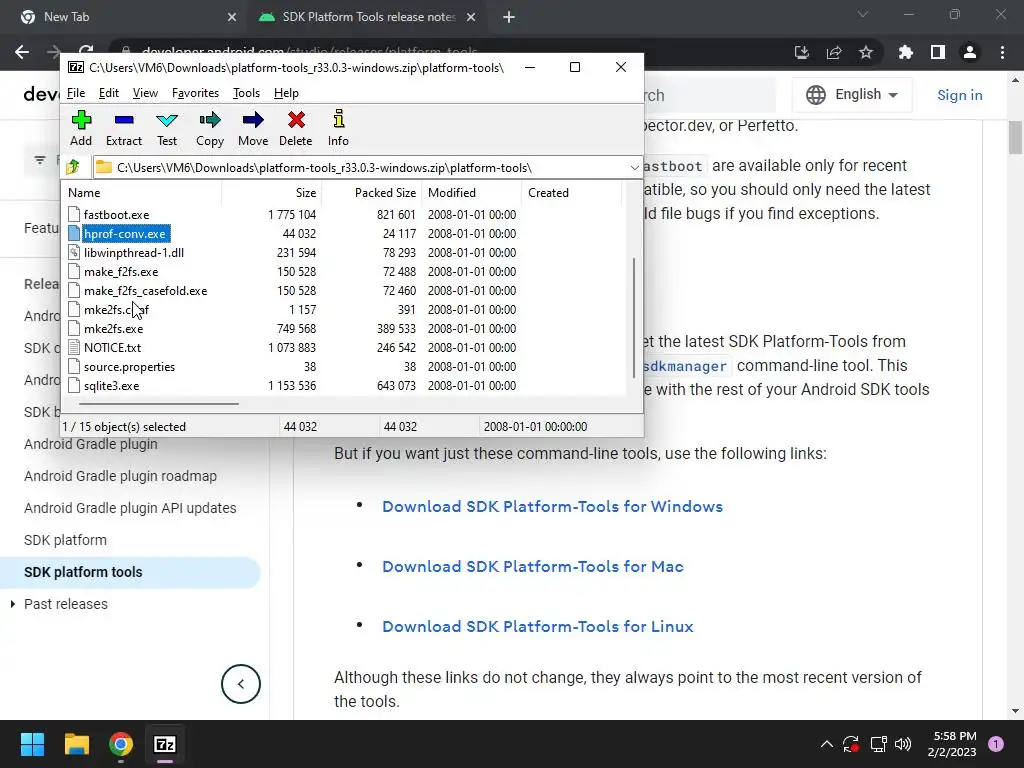Go back in Chrome
The height and width of the screenshot is (768, 1024).
pos(22,52)
